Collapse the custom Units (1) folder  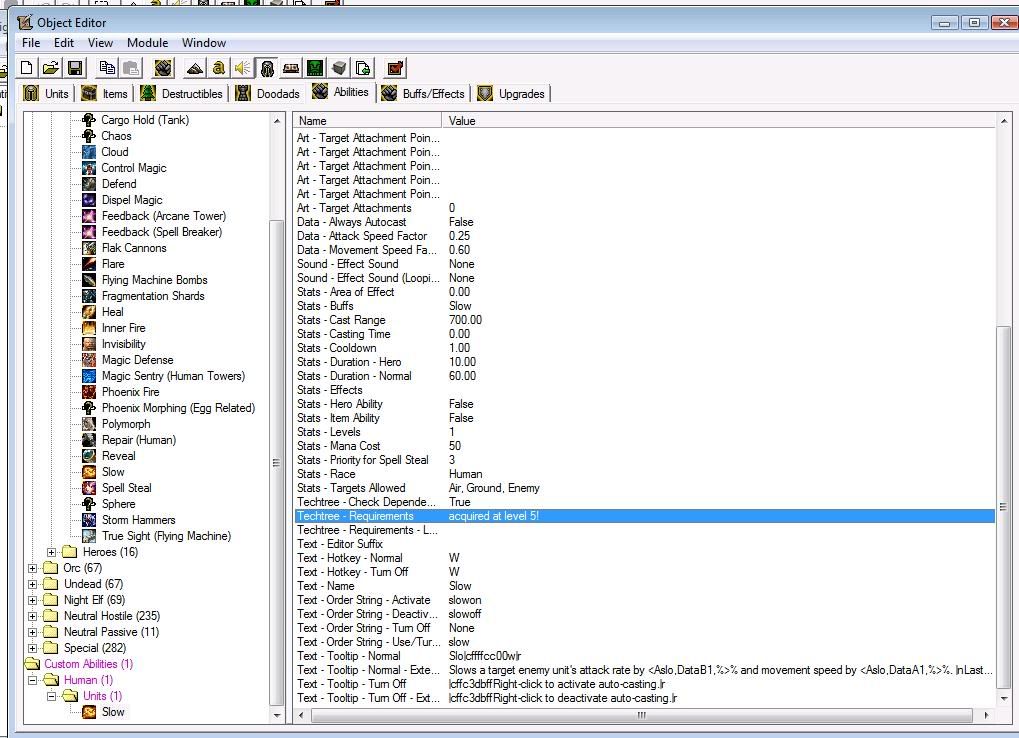click(x=51, y=696)
